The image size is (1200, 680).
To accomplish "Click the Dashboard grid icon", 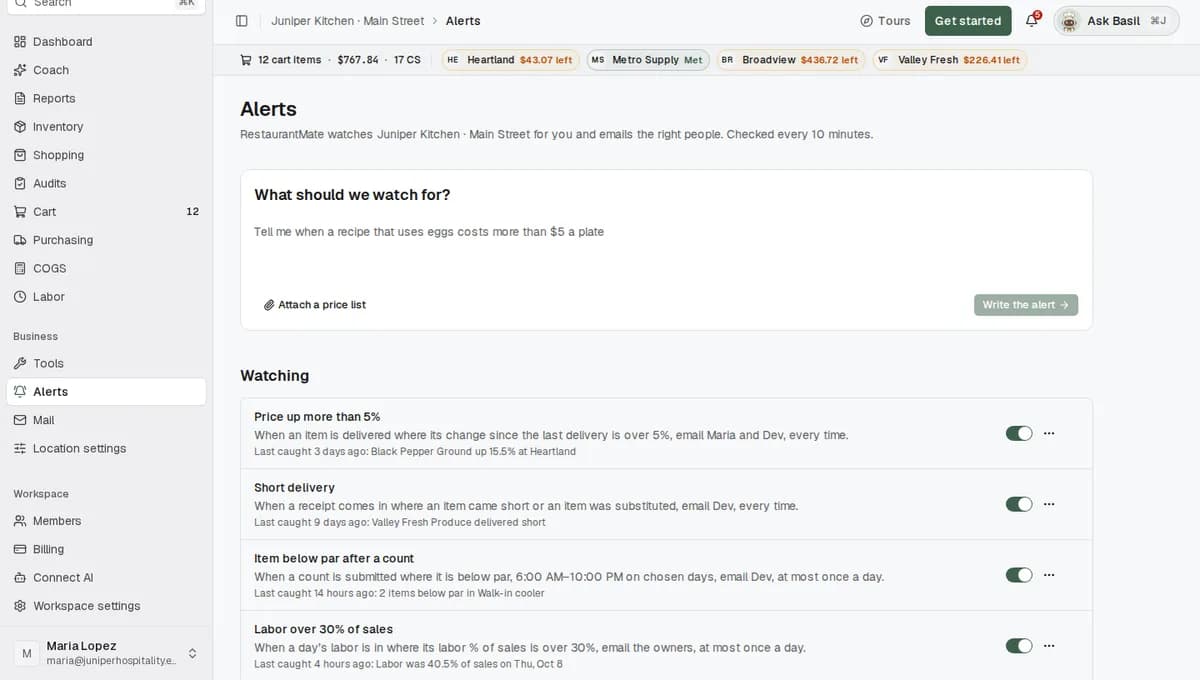I will point(20,42).
